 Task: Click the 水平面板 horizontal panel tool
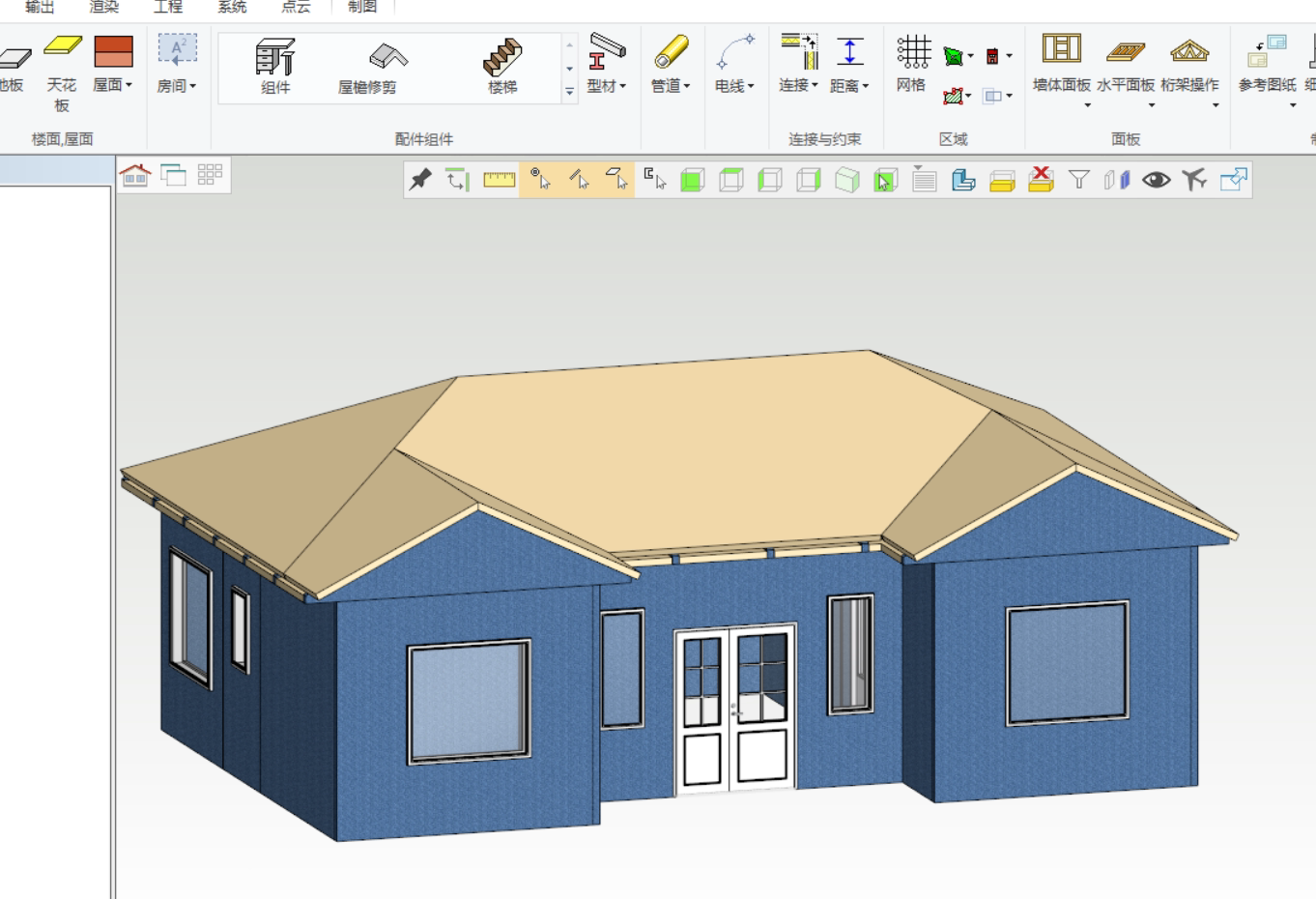pyautogui.click(x=1126, y=64)
